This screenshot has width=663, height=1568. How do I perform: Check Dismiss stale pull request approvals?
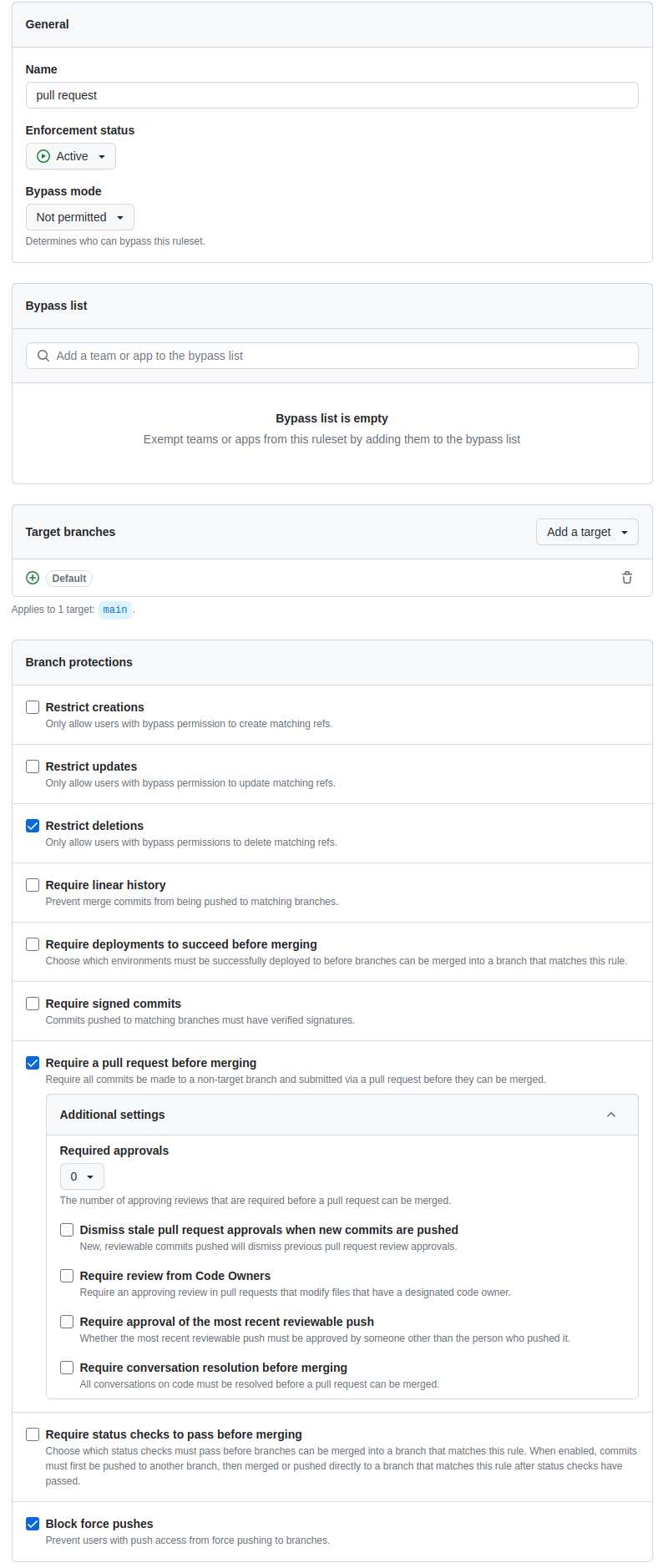pos(66,1229)
